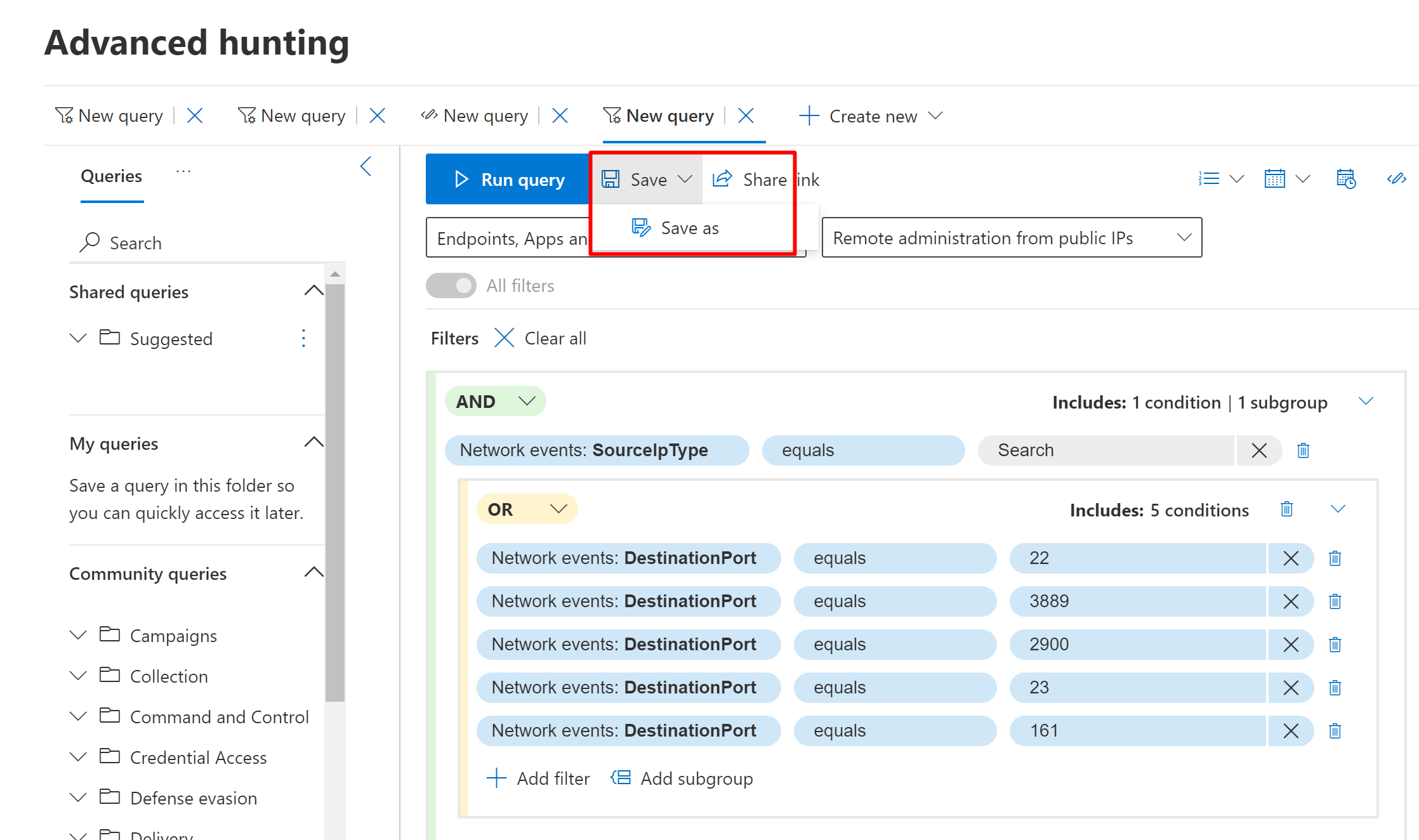Delete the OR subgroup with trash icon
This screenshot has height=840, width=1419.
pos(1286,509)
